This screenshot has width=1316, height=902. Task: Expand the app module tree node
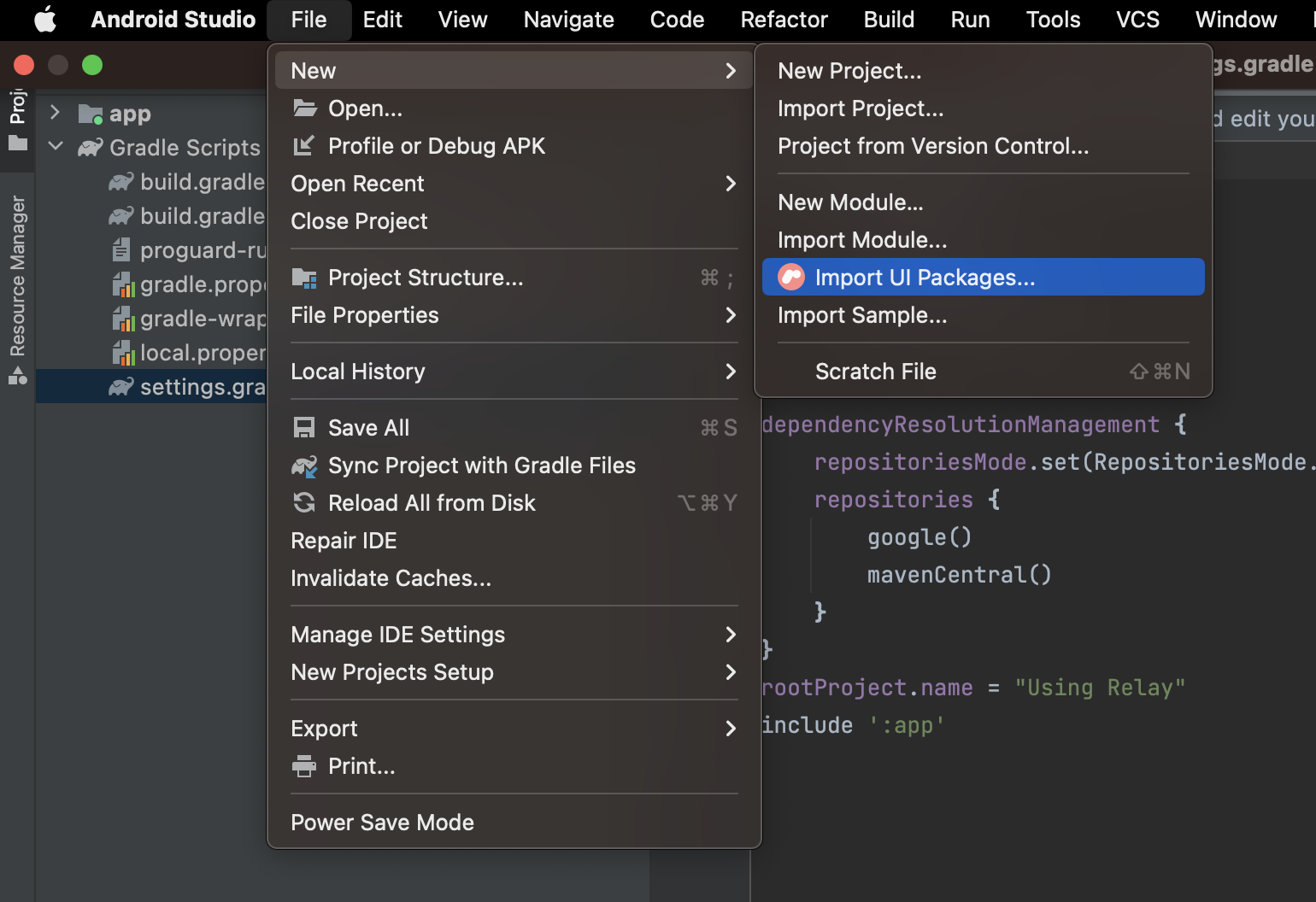55,113
